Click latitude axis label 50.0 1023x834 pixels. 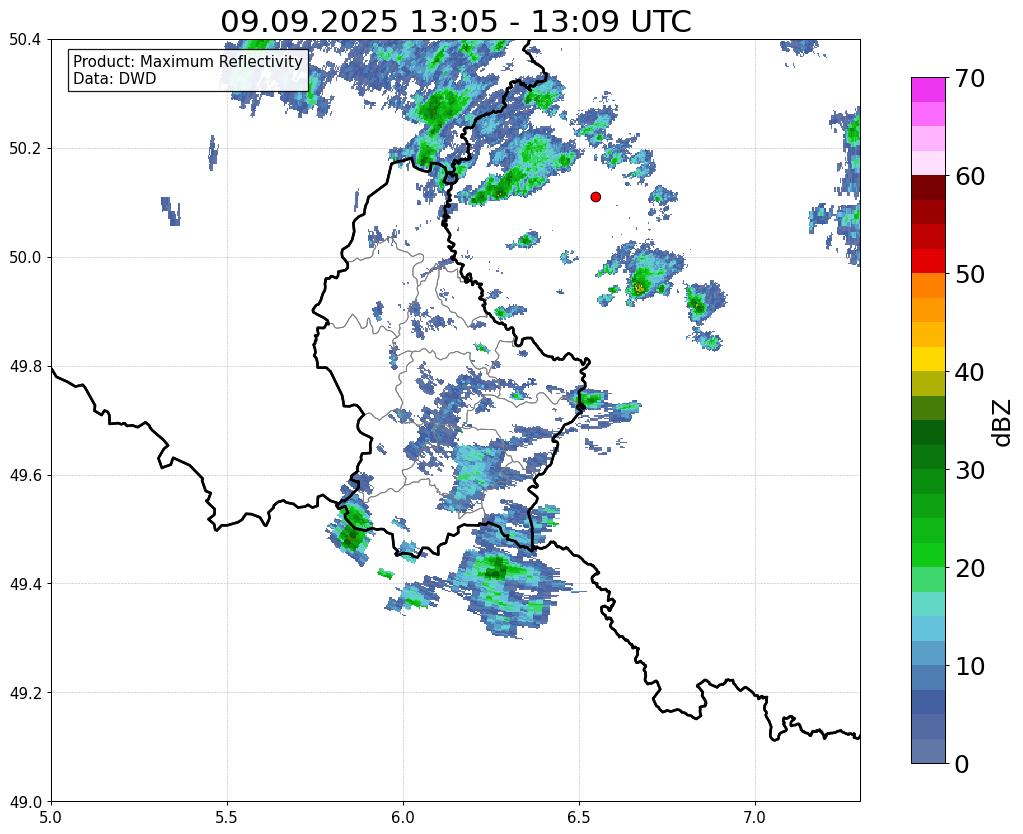tap(25, 258)
